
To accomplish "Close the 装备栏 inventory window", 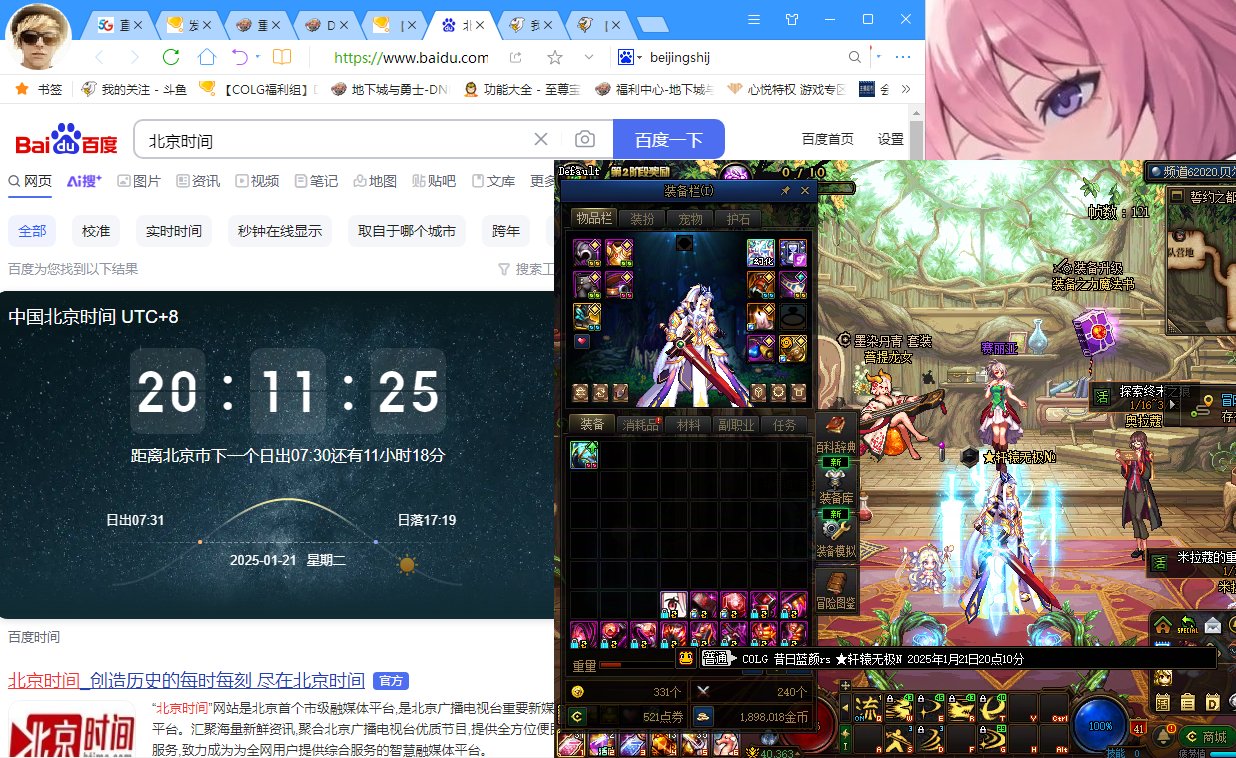I will click(x=804, y=190).
